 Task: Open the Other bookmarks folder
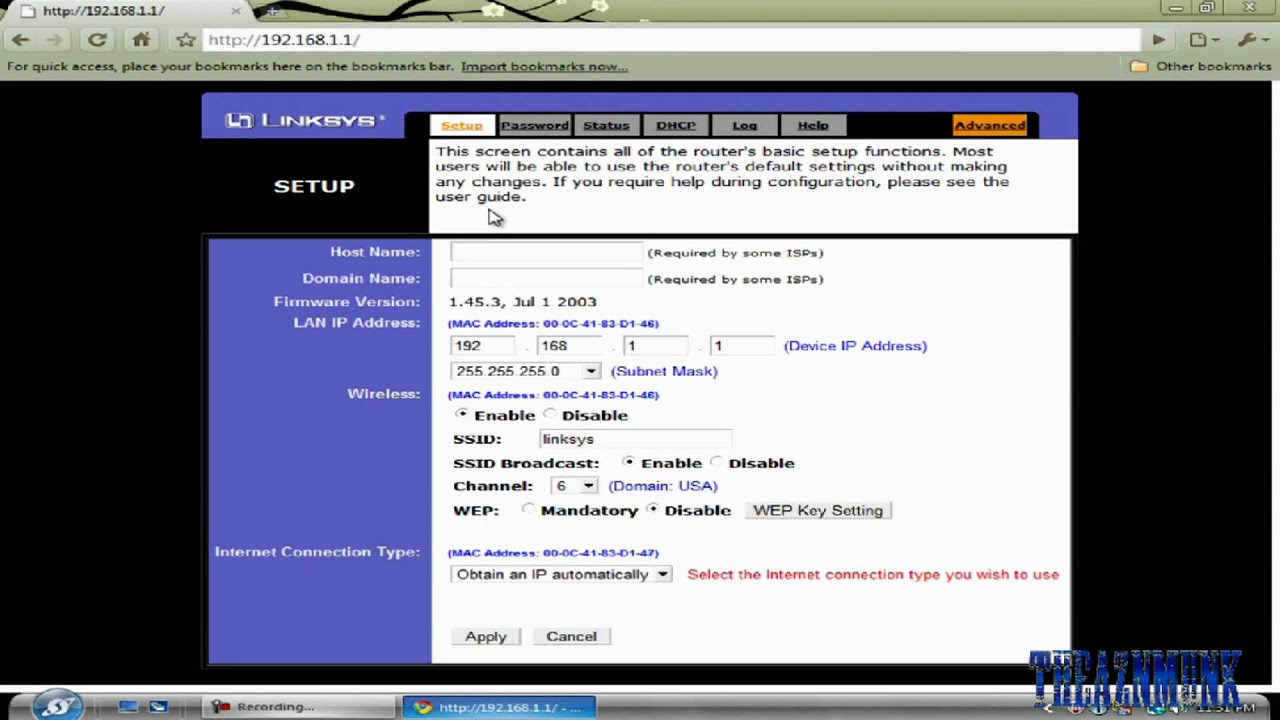(1200, 66)
